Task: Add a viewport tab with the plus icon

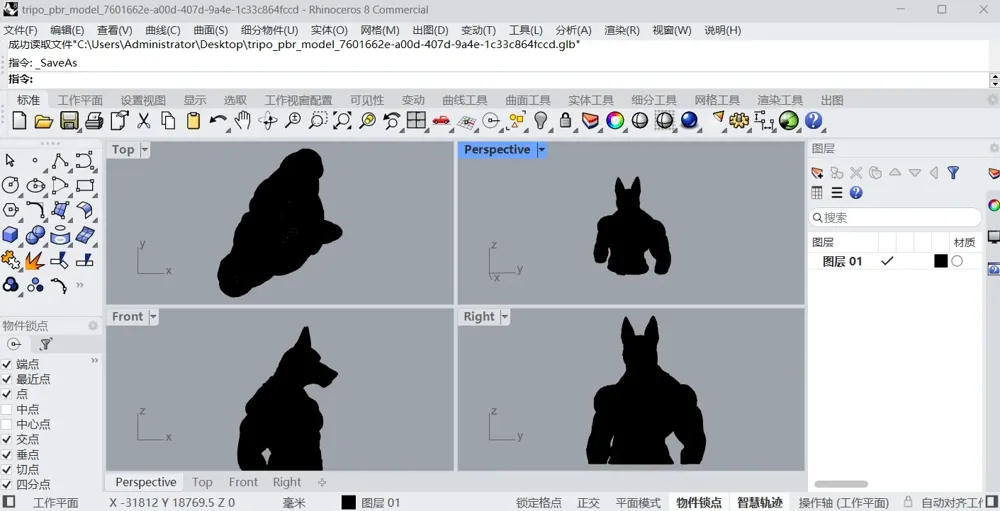Action: click(x=322, y=482)
